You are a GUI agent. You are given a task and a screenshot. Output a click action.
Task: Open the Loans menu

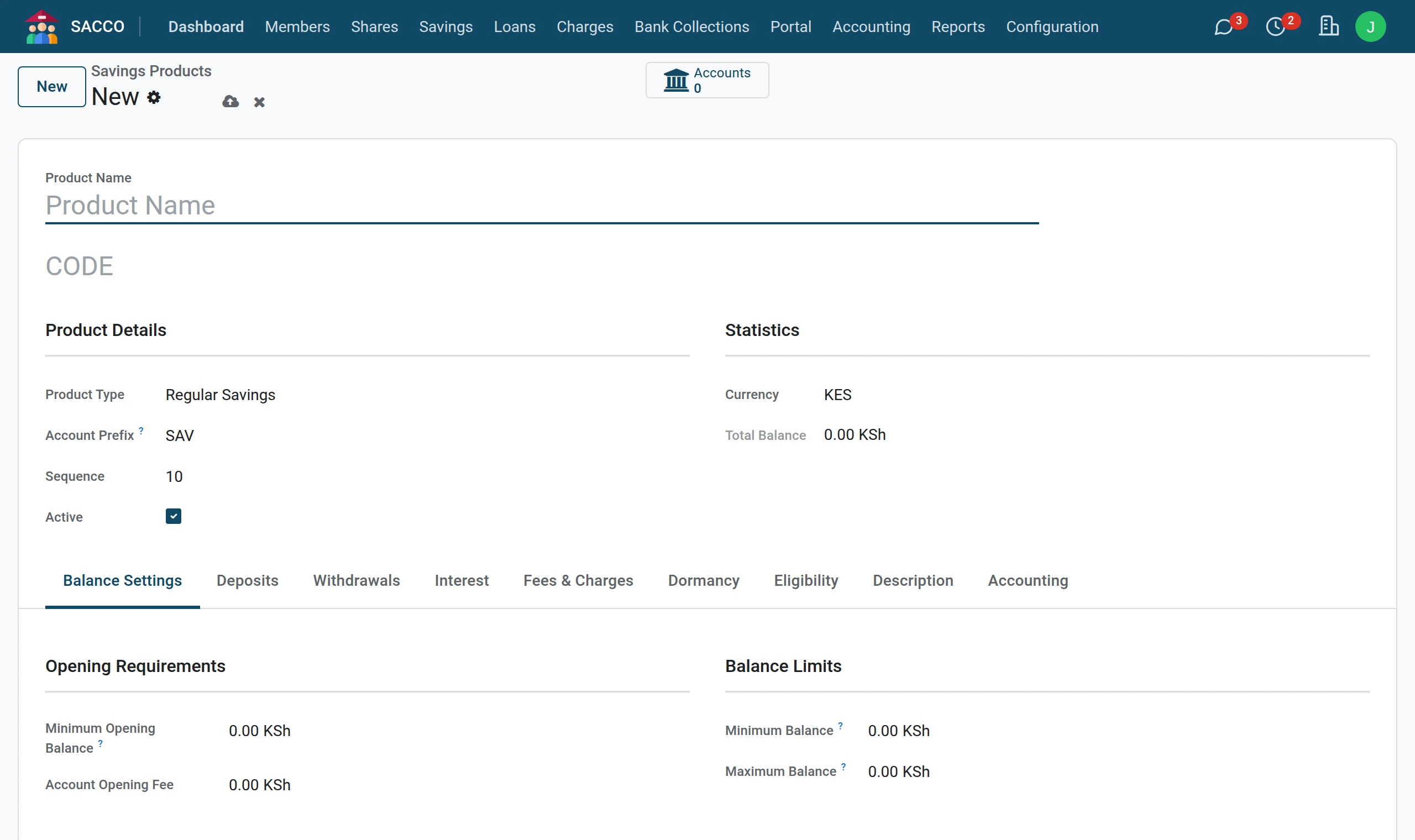[x=515, y=27]
